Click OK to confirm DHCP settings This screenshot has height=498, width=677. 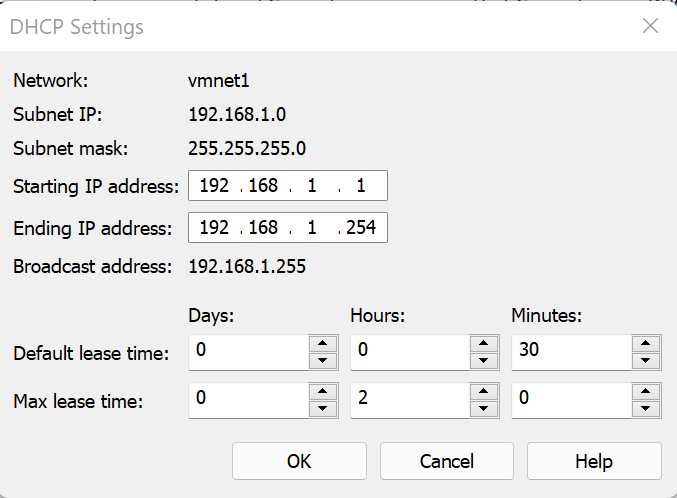click(x=299, y=461)
